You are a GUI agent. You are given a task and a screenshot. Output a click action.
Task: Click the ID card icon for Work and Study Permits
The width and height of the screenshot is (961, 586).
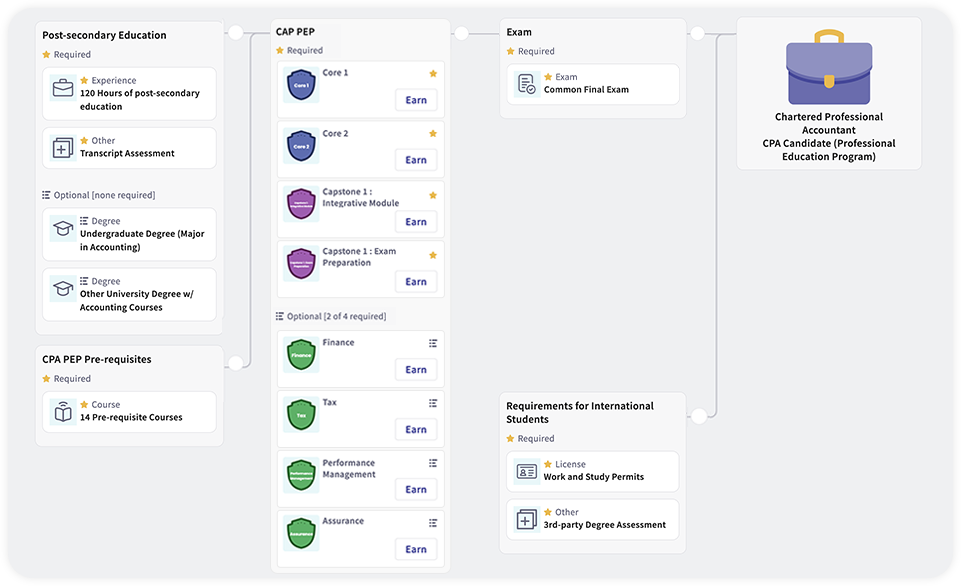pyautogui.click(x=526, y=471)
